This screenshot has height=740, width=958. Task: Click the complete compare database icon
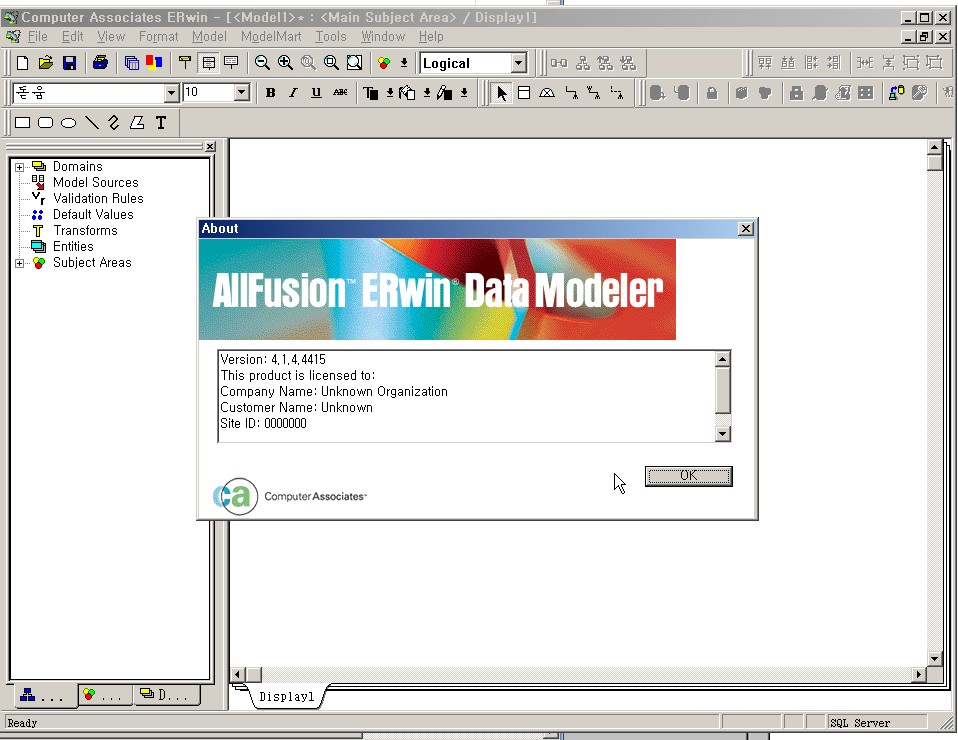(896, 93)
